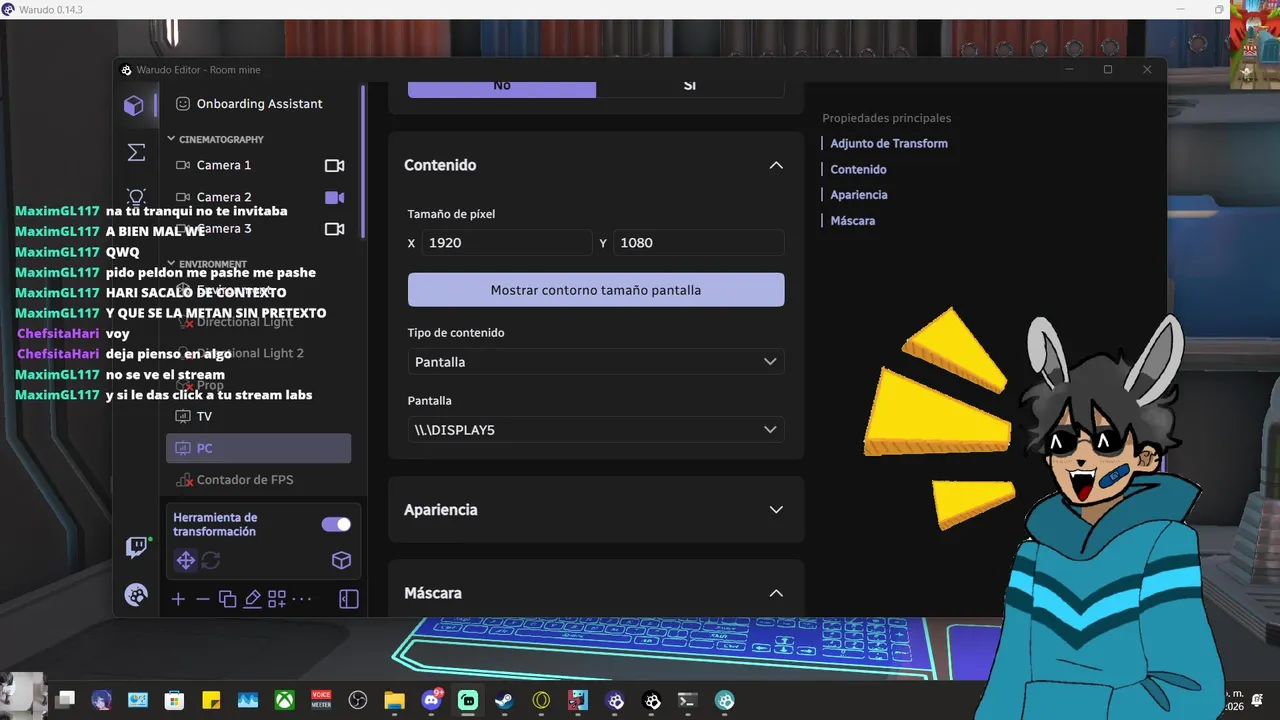Click the asset list scrollbar
The height and width of the screenshot is (720, 1280).
[364, 160]
